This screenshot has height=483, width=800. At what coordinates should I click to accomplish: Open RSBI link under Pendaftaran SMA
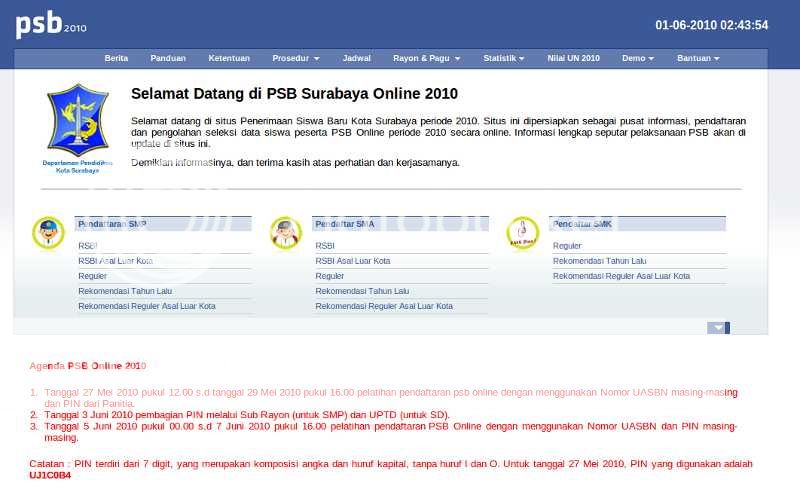click(325, 246)
